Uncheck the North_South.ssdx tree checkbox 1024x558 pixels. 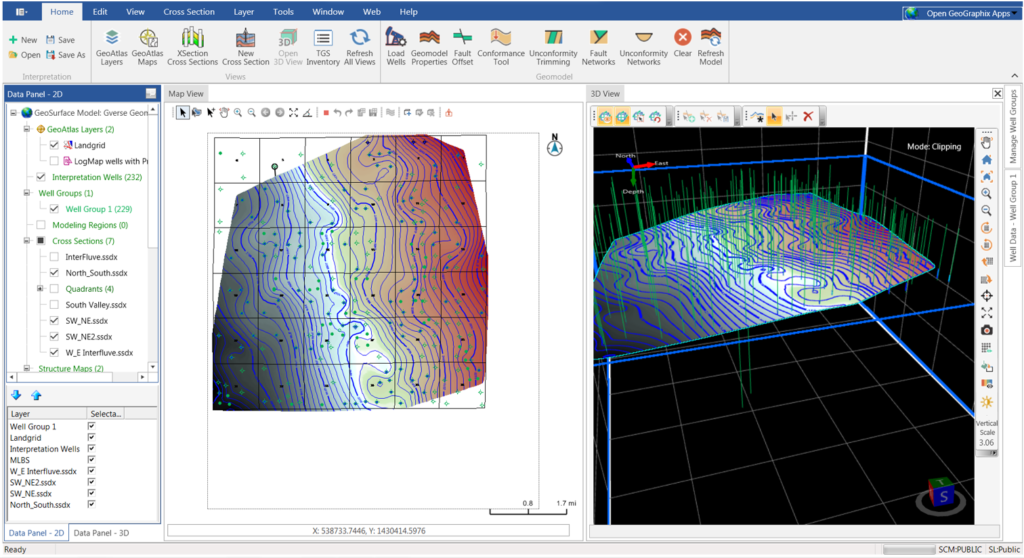click(x=54, y=272)
